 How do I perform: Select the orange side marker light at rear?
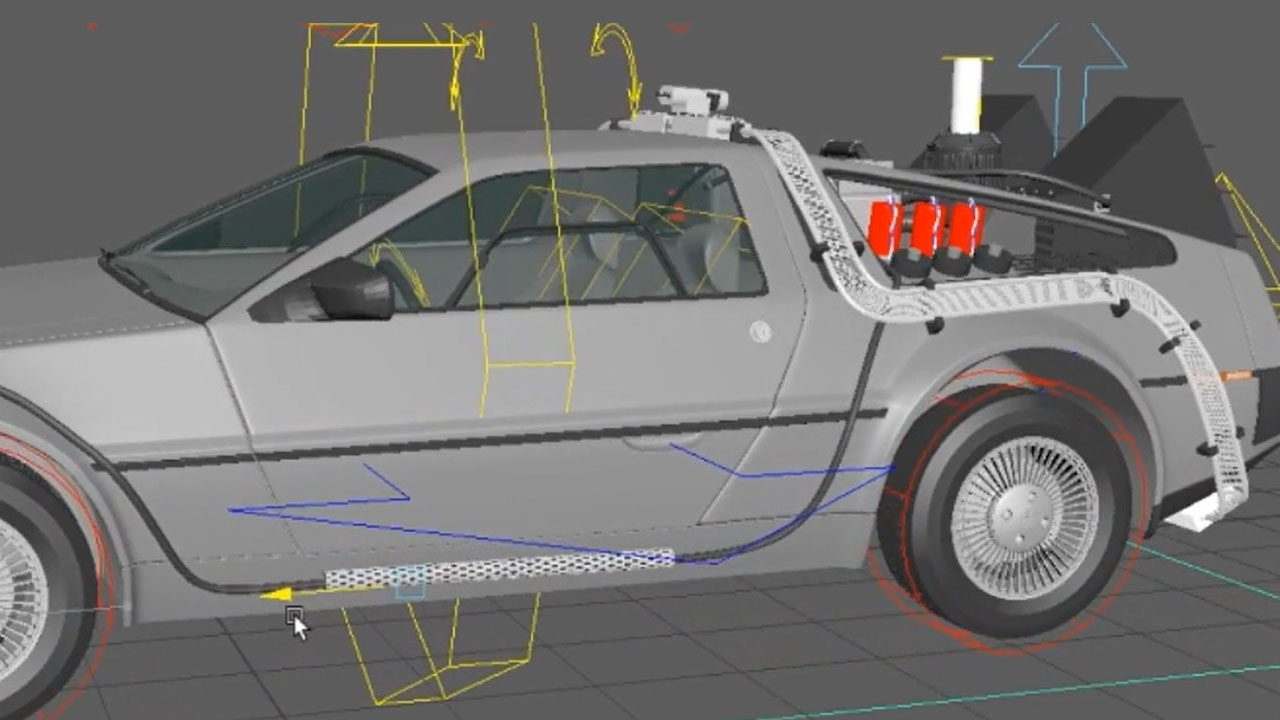1236,376
